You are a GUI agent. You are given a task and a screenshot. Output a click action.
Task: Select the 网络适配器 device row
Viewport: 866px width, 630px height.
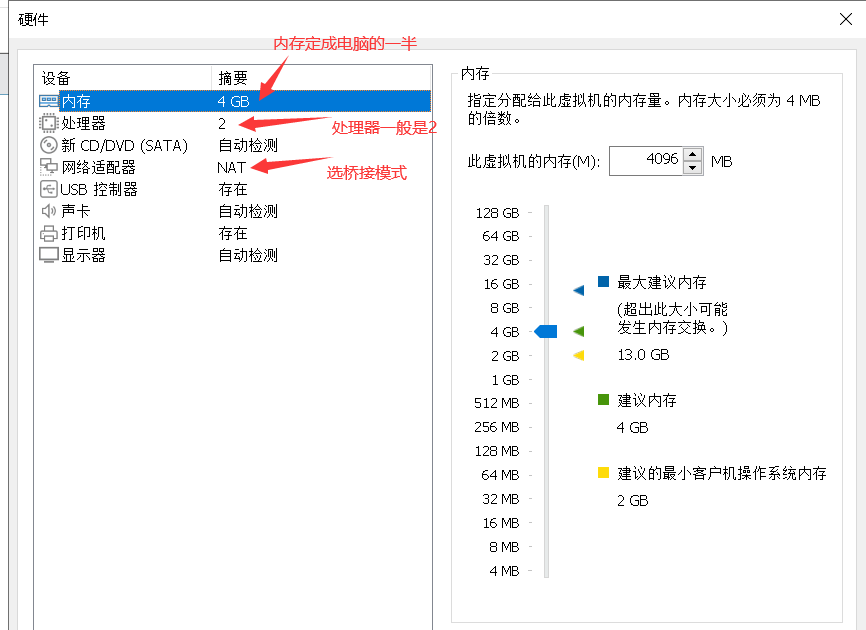[235, 167]
